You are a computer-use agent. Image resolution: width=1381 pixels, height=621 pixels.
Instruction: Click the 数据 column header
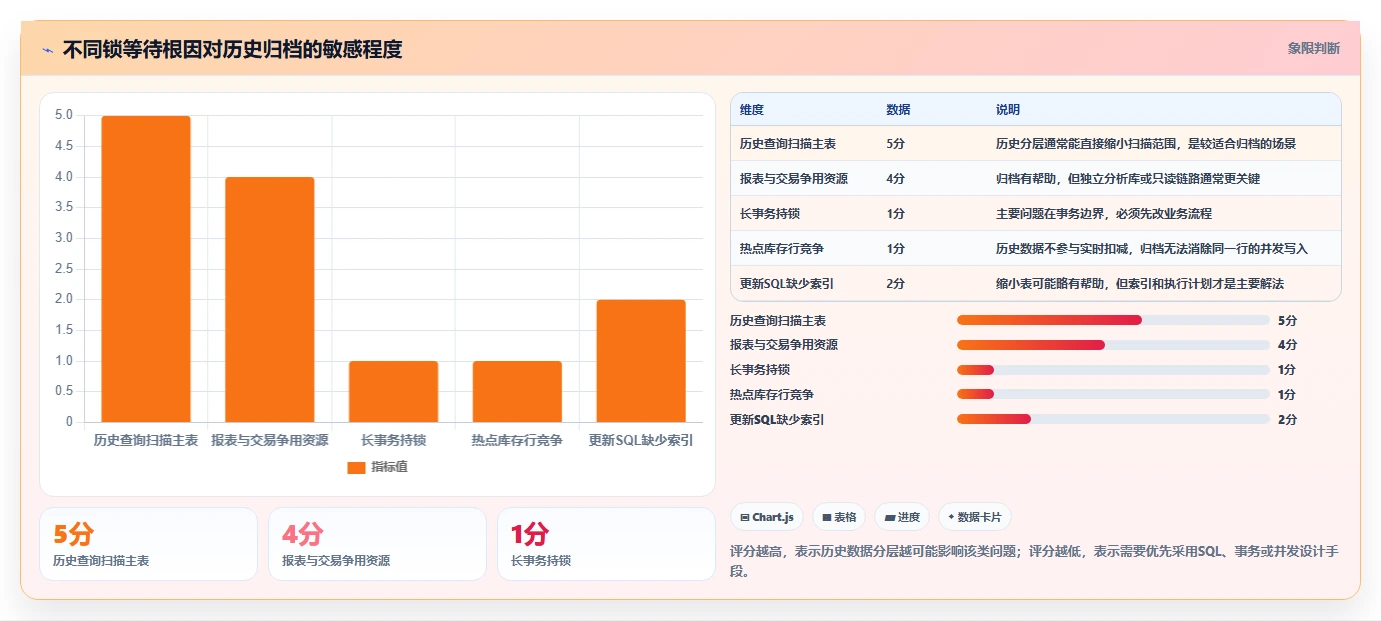pyautogui.click(x=898, y=109)
